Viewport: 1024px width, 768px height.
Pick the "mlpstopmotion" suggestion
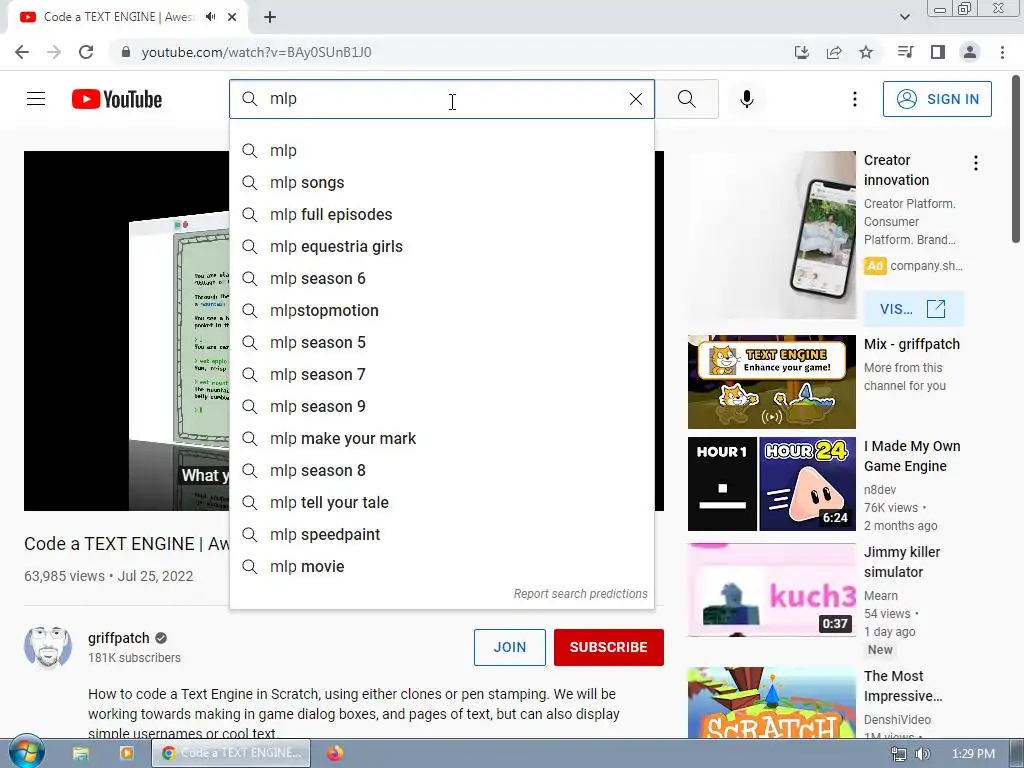tap(441, 311)
